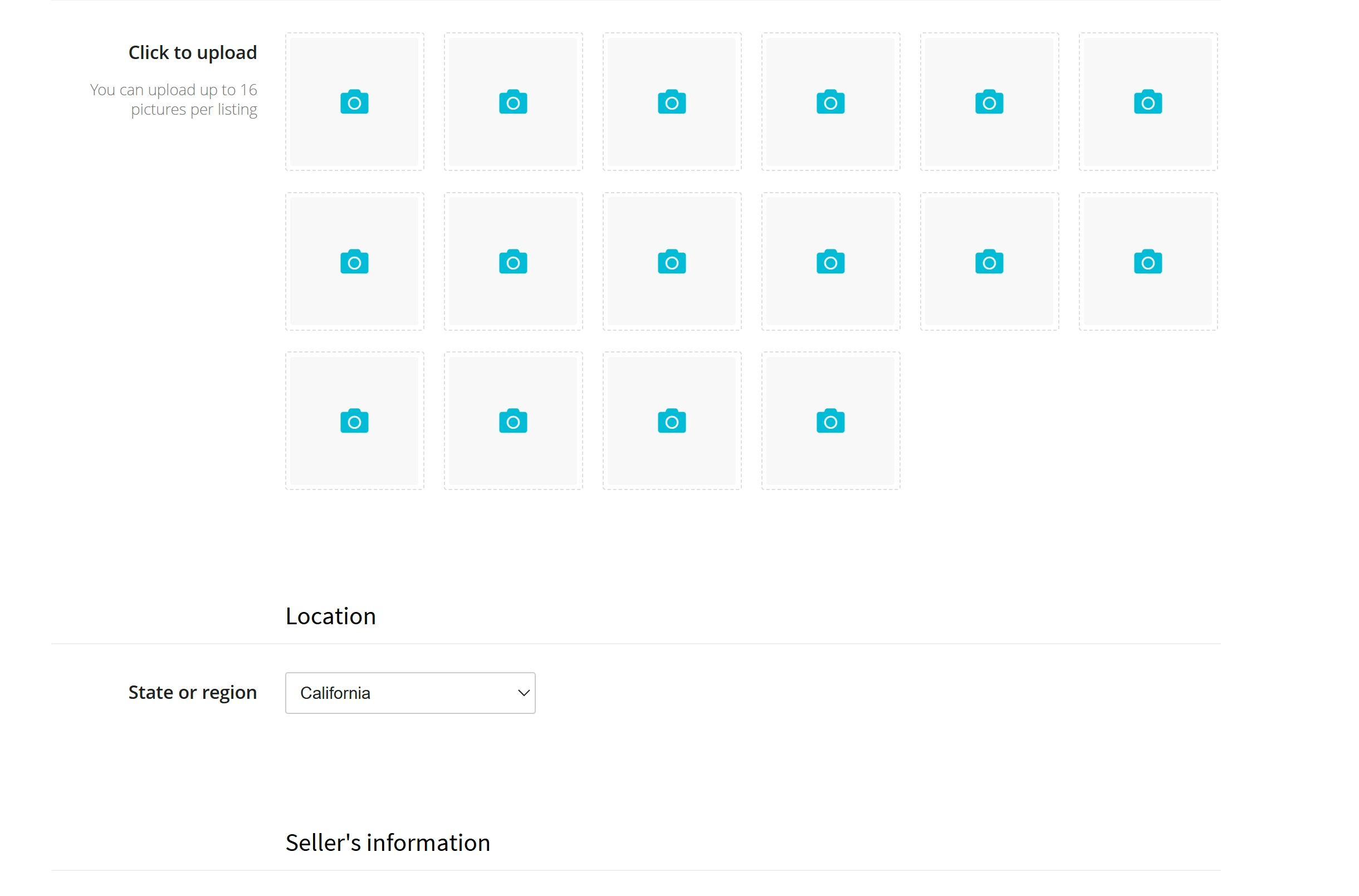
Task: Click fourth camera upload slot in middle row
Action: click(x=830, y=262)
